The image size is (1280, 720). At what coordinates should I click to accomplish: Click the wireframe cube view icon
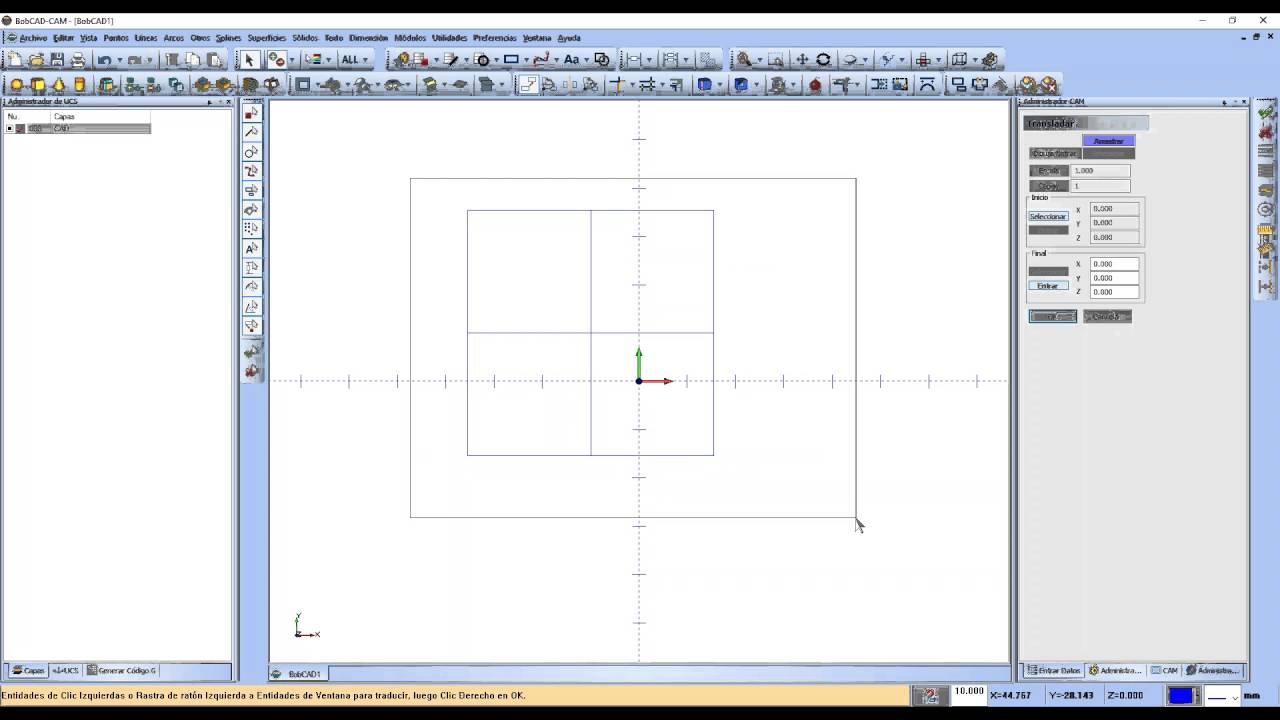[959, 60]
